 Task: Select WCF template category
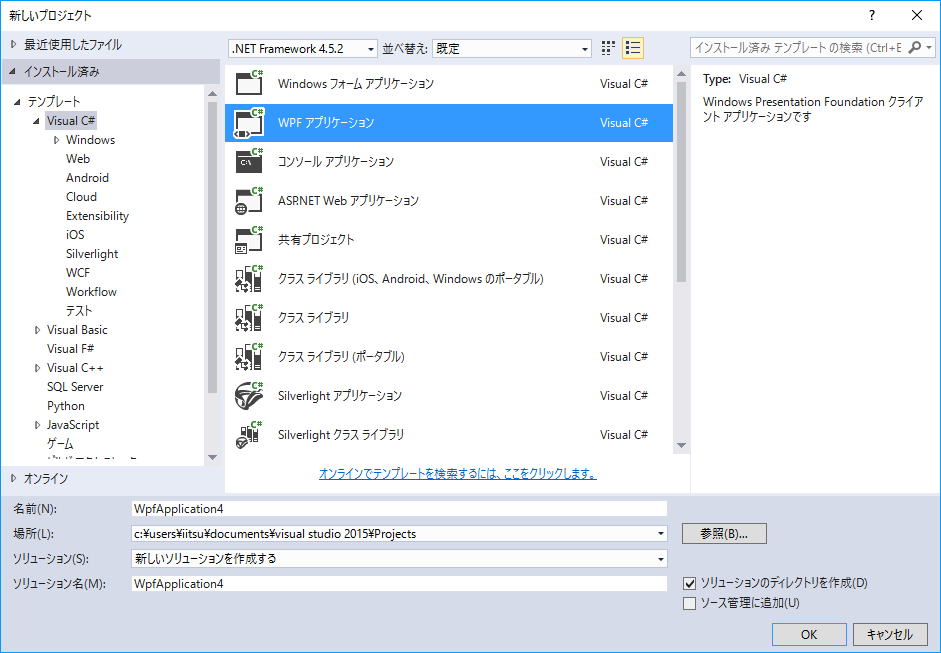(x=78, y=272)
